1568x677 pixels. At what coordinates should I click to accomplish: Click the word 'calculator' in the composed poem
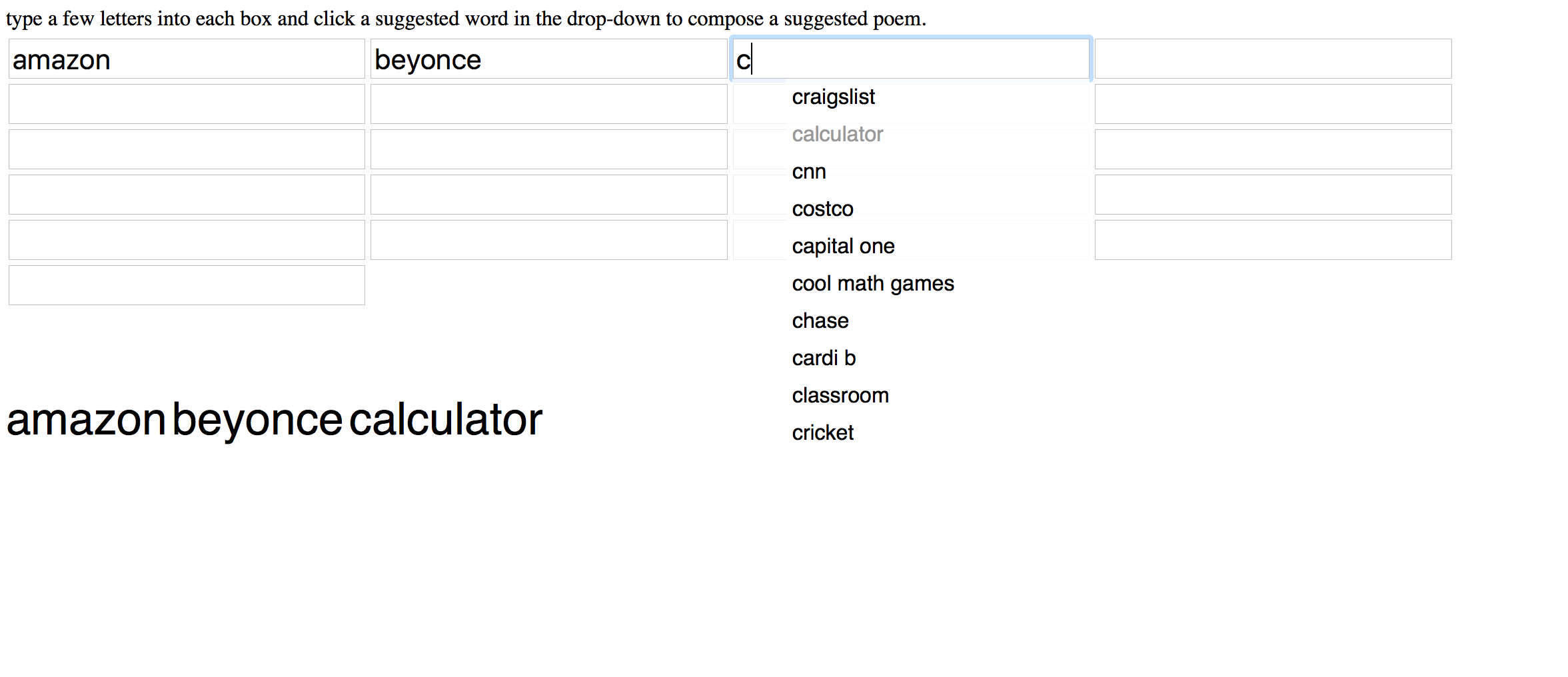coord(446,420)
